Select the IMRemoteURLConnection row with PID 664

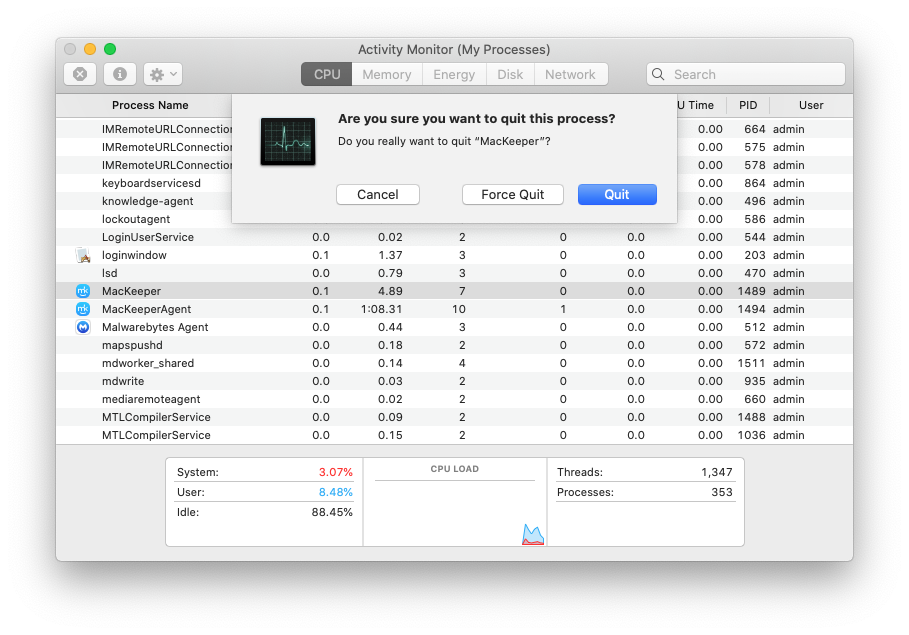[454, 129]
